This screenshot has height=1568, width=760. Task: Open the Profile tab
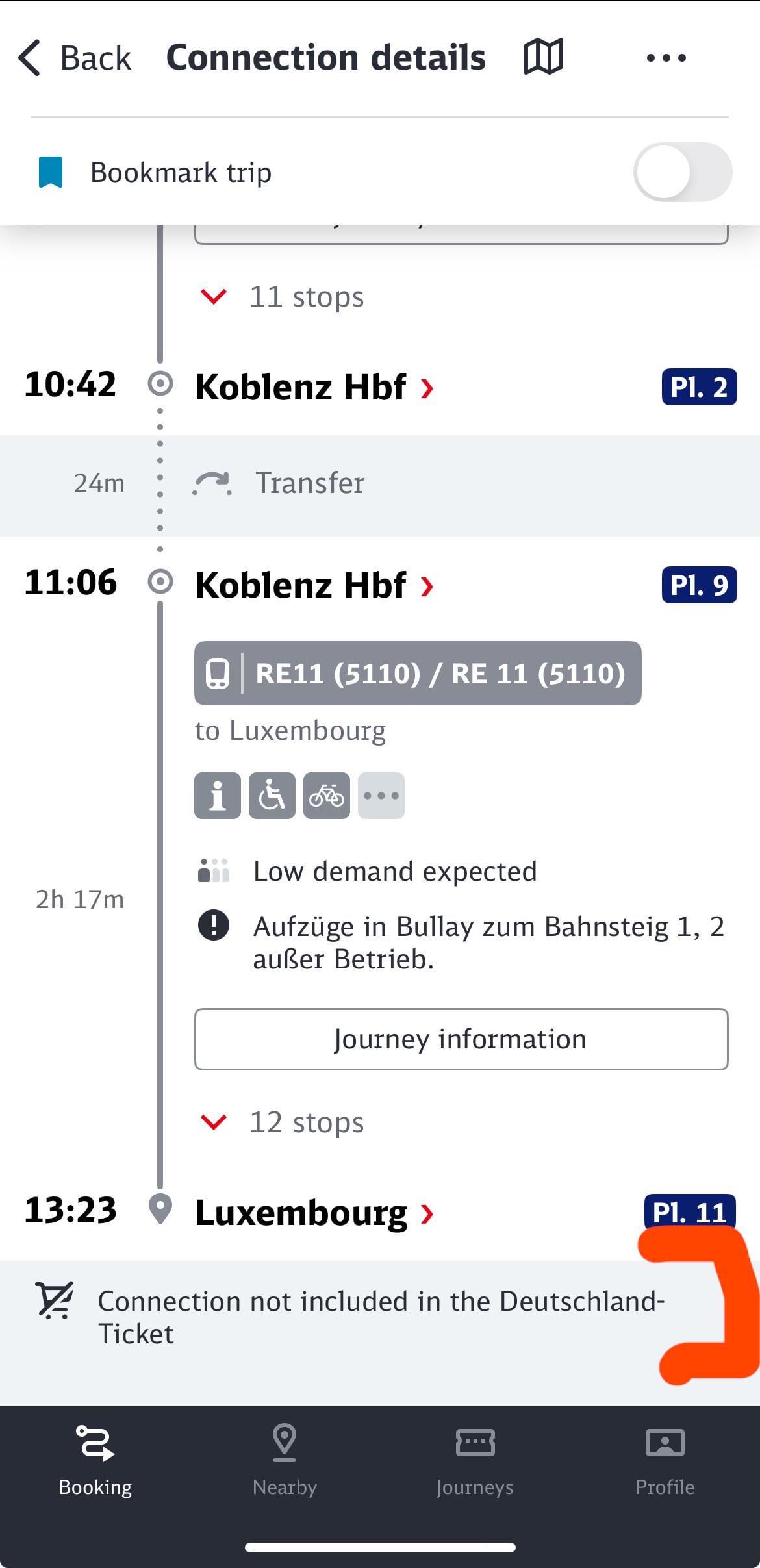665,1459
